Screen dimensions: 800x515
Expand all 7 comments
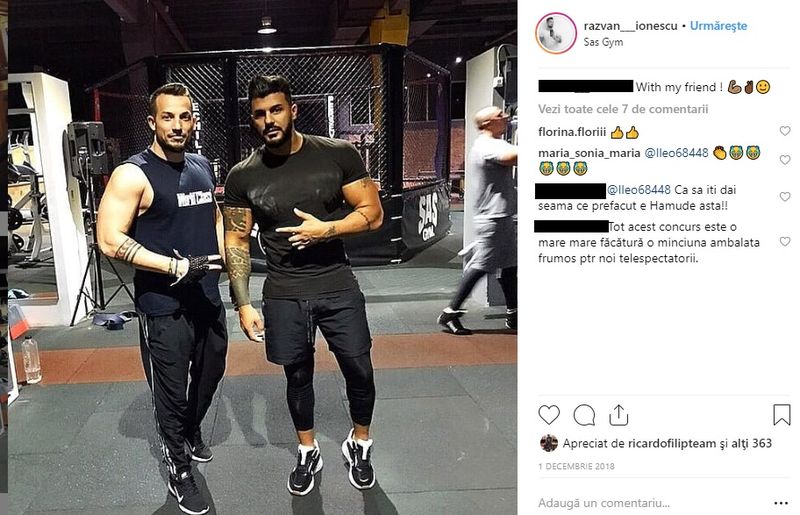623,109
